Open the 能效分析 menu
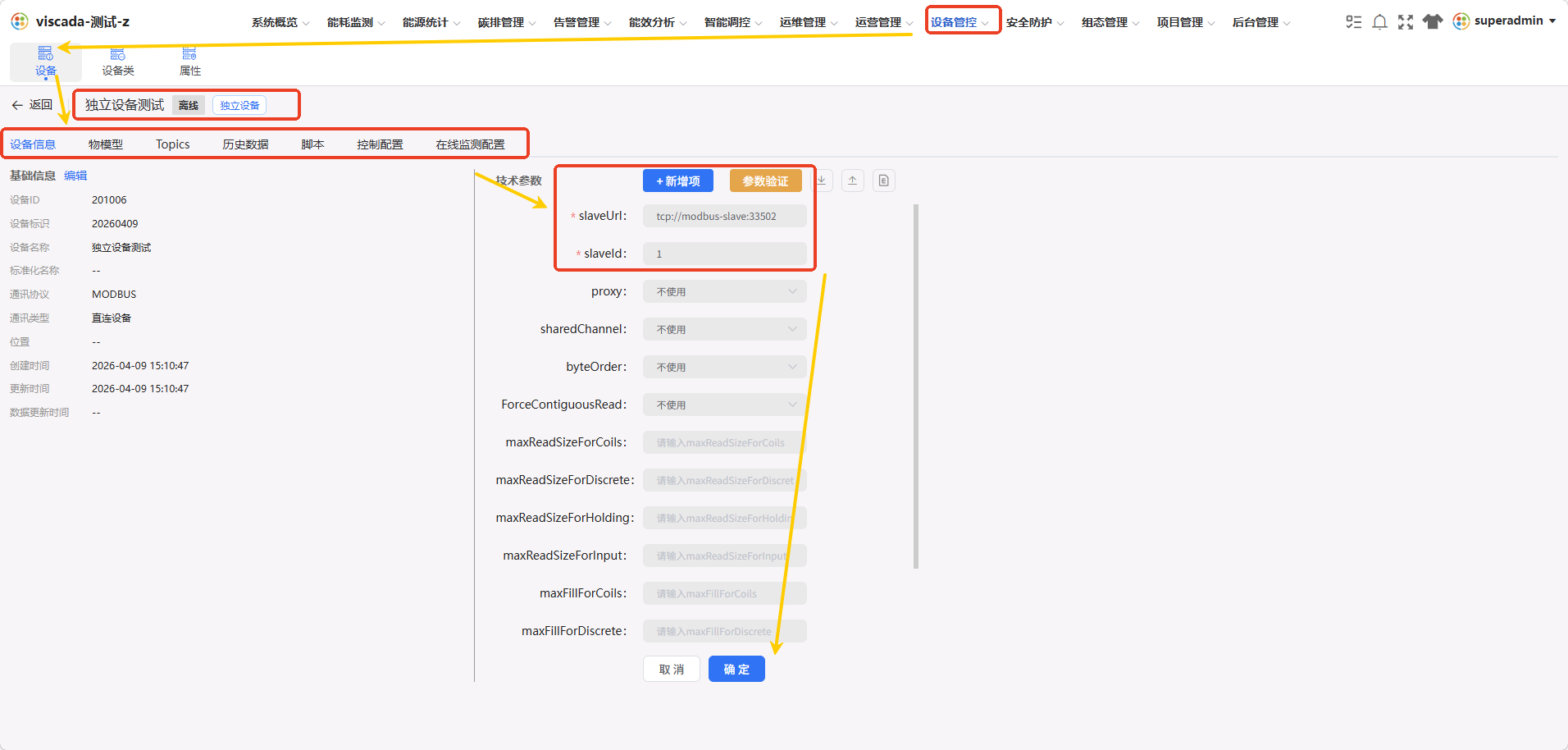Viewport: 1568px width, 750px height. (658, 22)
